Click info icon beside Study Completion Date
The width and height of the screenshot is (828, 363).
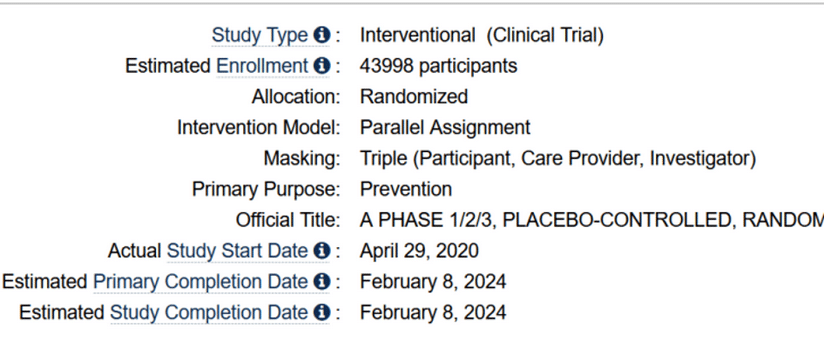coord(322,312)
